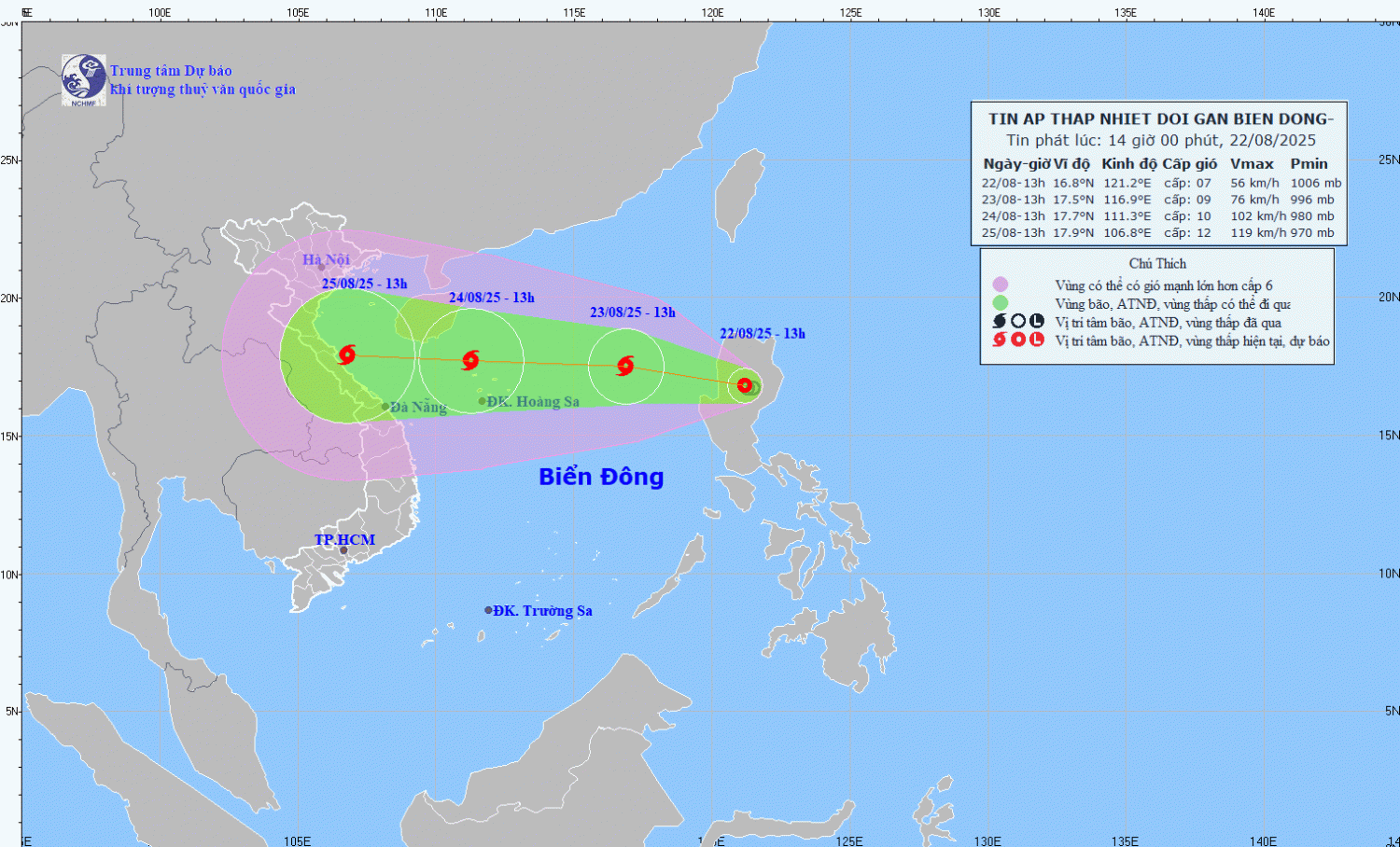Click the Hà Nội city marker dot

321,268
